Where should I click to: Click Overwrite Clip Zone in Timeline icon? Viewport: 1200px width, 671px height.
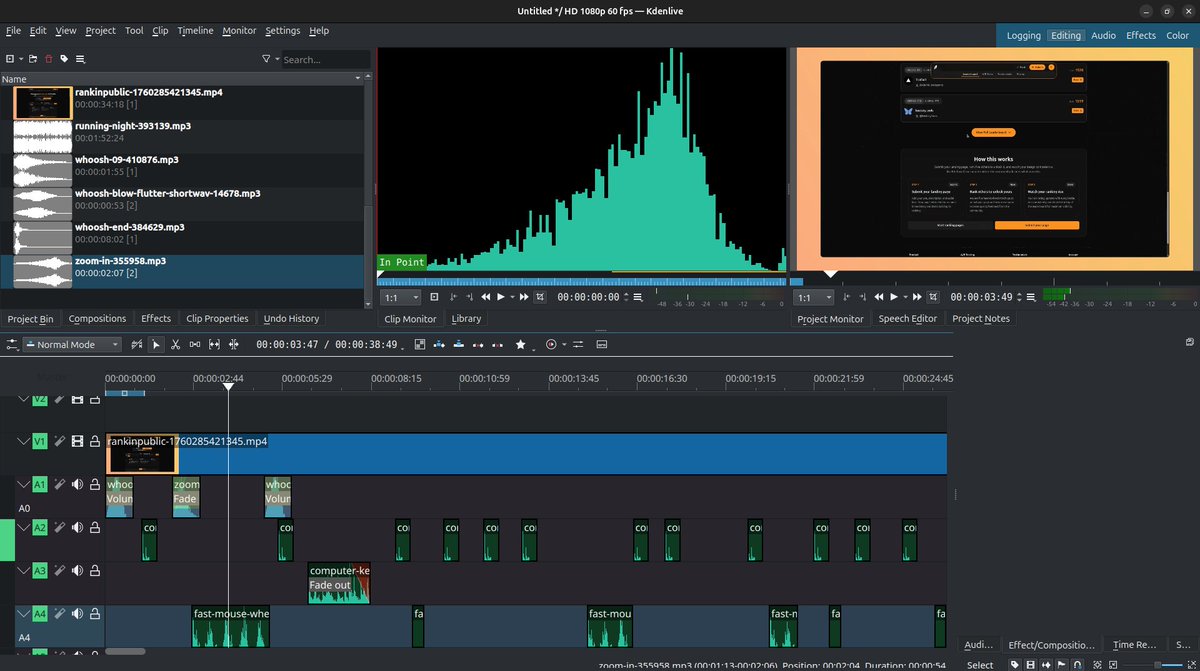click(x=459, y=344)
